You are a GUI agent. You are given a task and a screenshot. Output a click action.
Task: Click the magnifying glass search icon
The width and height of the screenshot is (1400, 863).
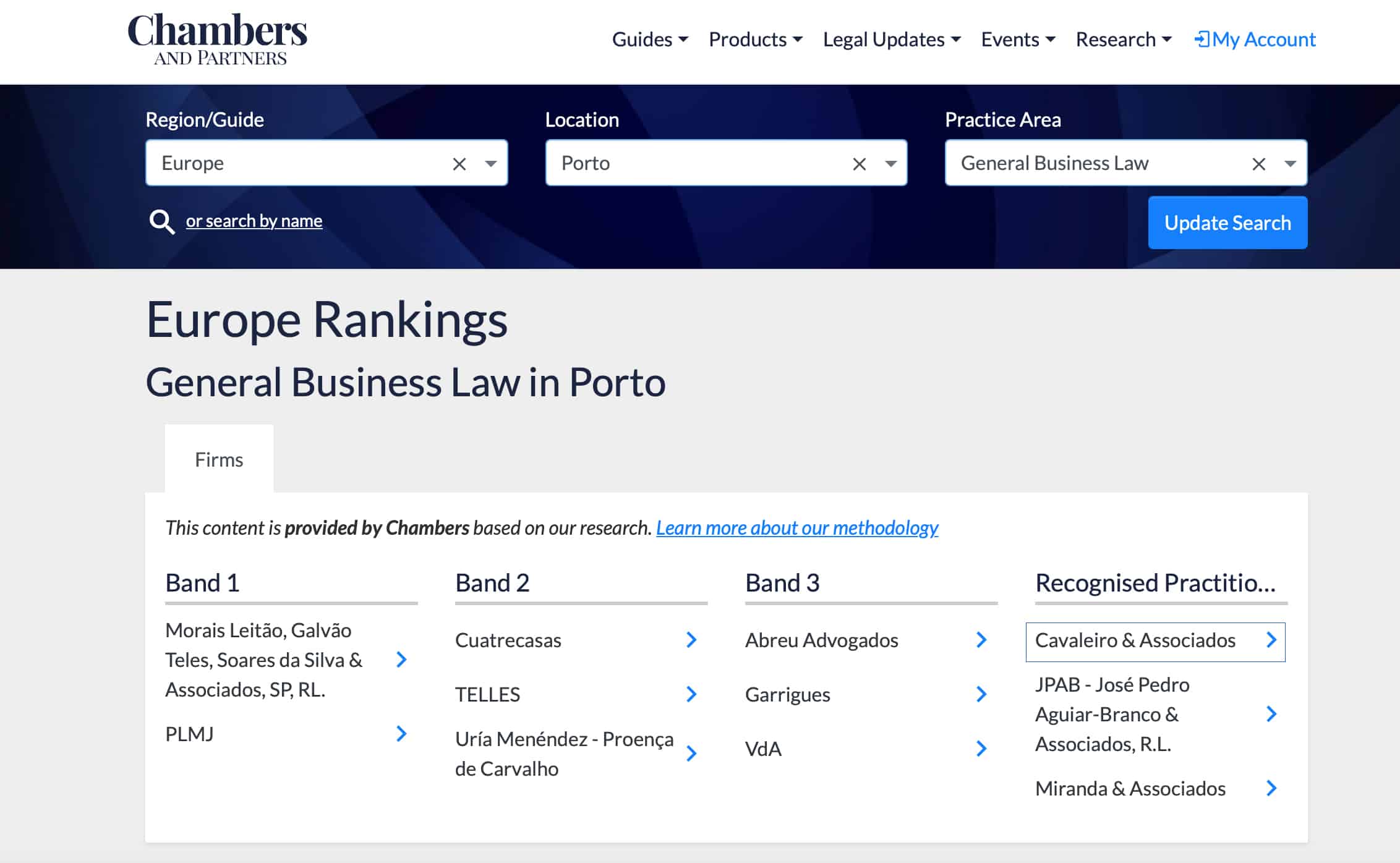pyautogui.click(x=161, y=221)
